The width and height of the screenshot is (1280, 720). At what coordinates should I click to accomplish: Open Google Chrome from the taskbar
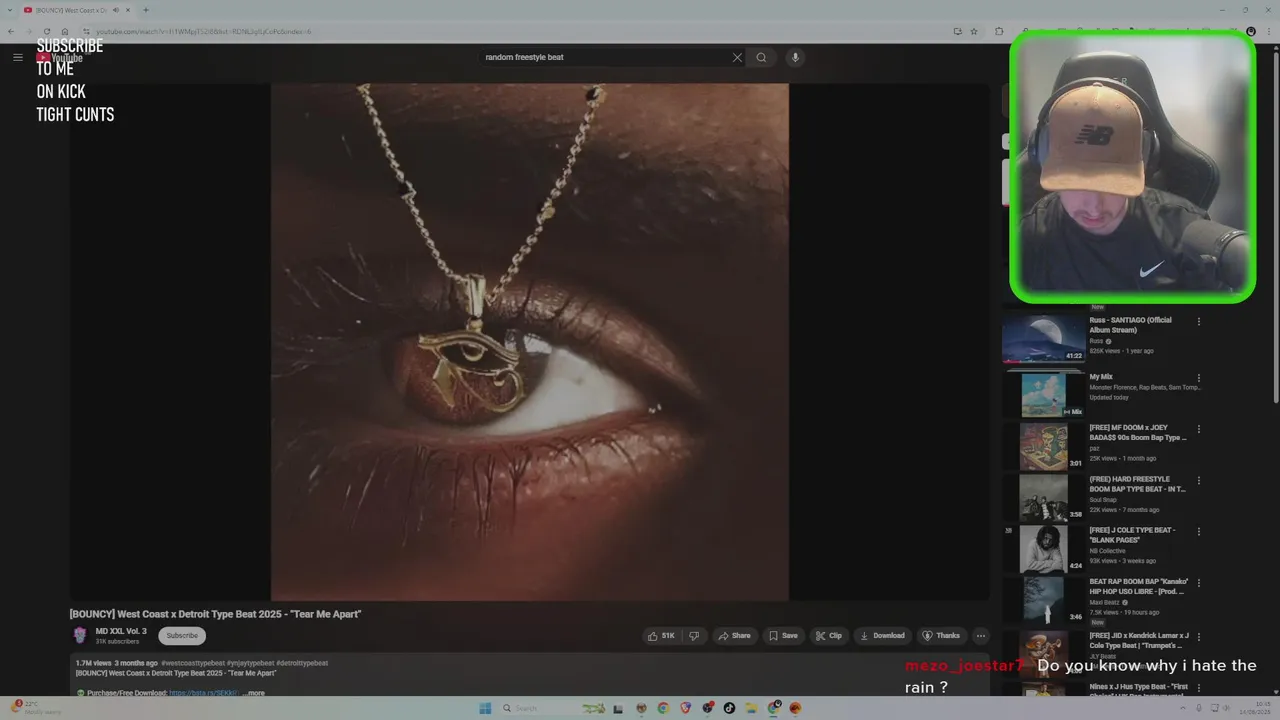pos(662,708)
